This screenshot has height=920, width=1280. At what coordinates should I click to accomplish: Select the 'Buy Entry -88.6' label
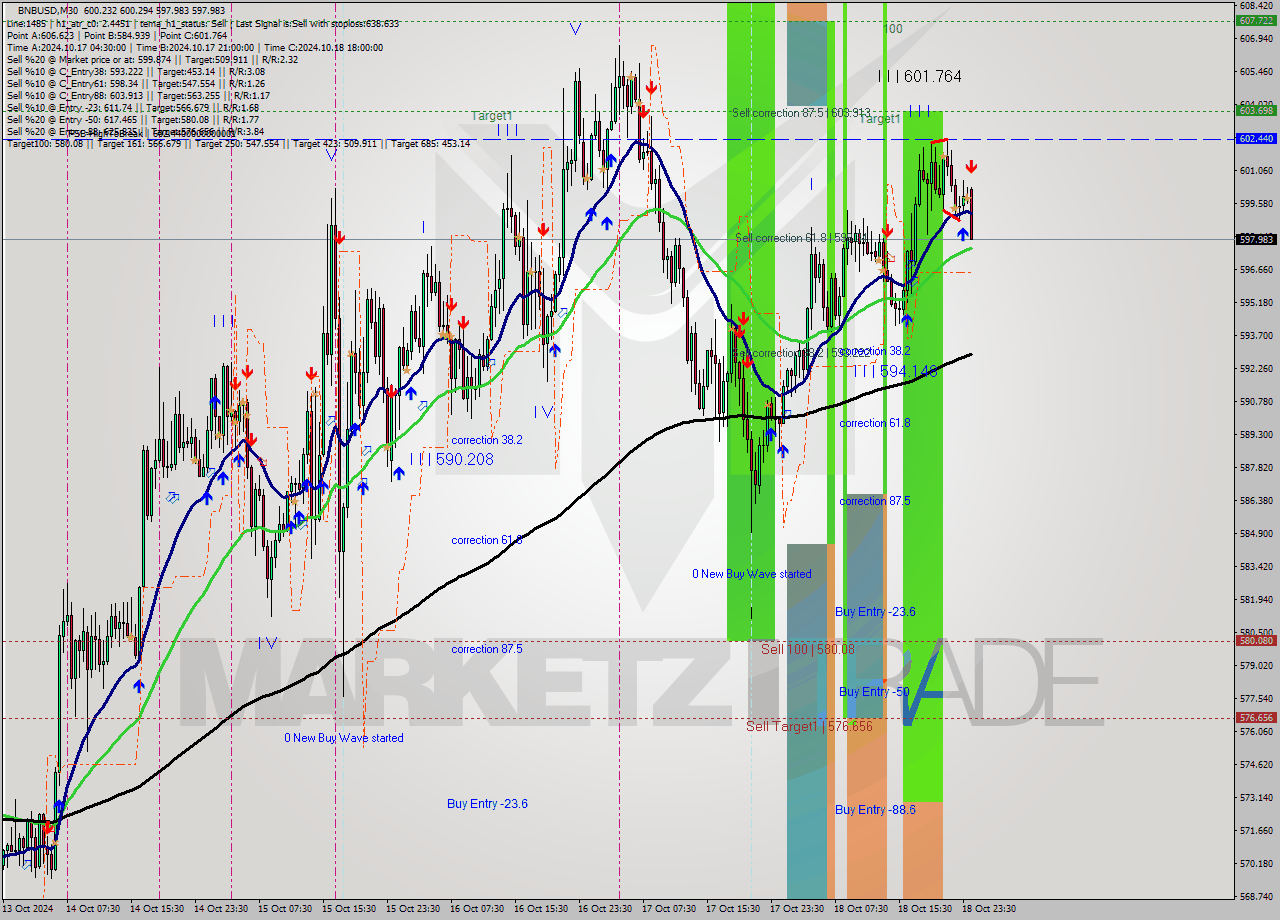[x=875, y=810]
